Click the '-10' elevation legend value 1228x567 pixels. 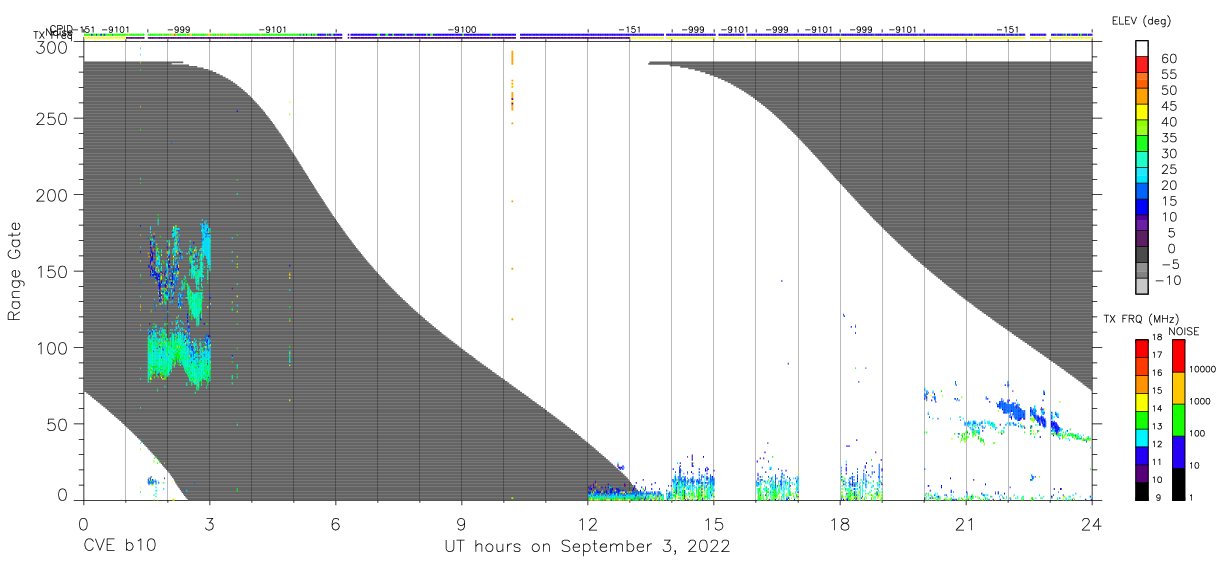pos(1166,280)
